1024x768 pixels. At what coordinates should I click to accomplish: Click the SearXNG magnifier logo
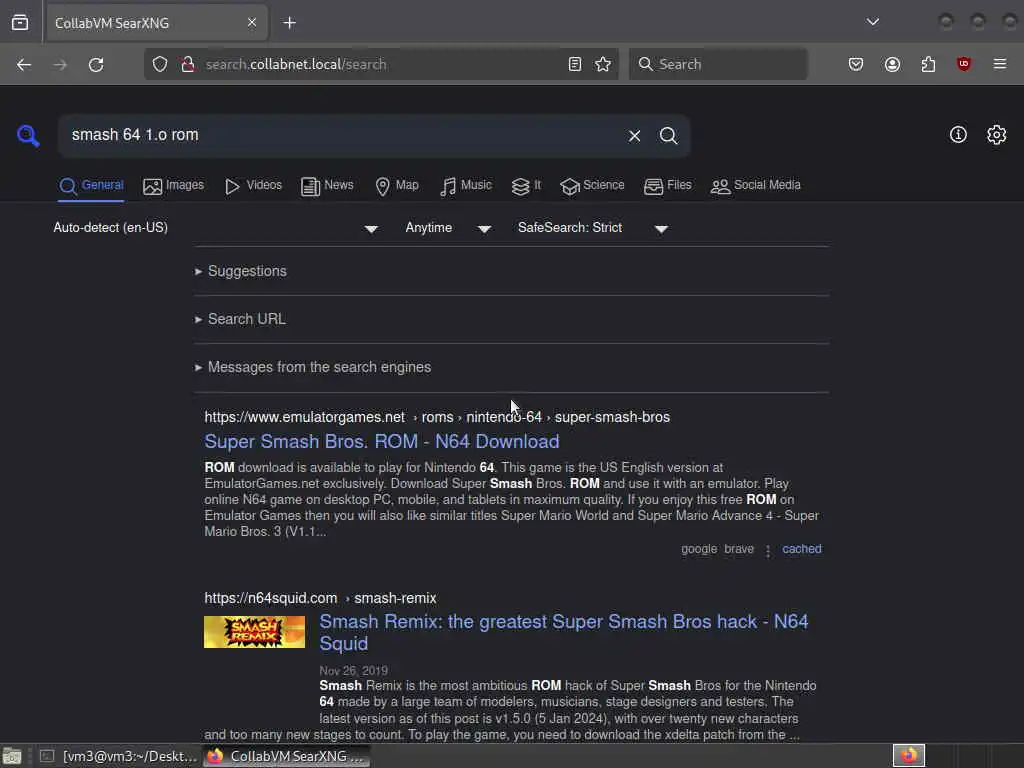[x=28, y=135]
